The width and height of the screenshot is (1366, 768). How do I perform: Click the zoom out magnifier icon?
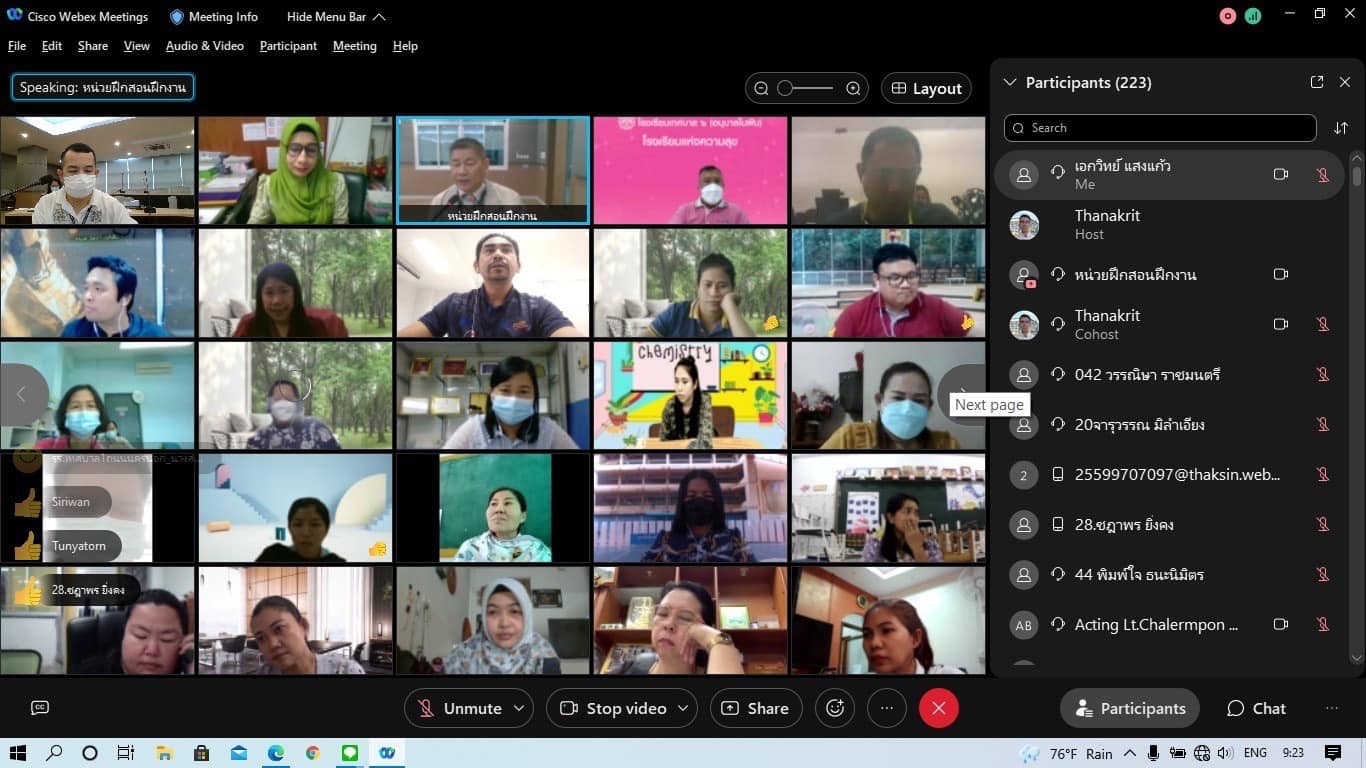pos(761,88)
